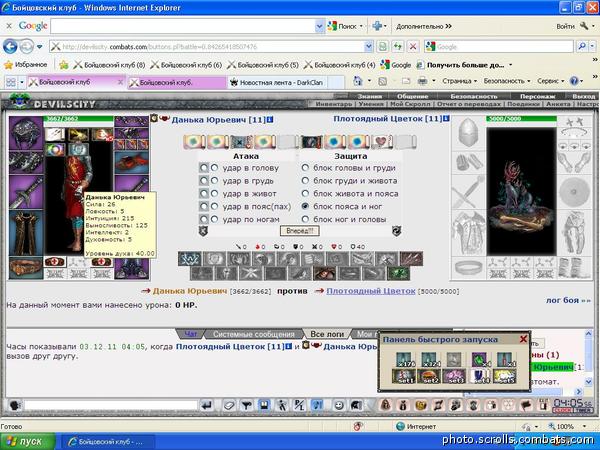Use the x176 potion in quick launch panel
This screenshot has height=450, width=600.
(404, 360)
